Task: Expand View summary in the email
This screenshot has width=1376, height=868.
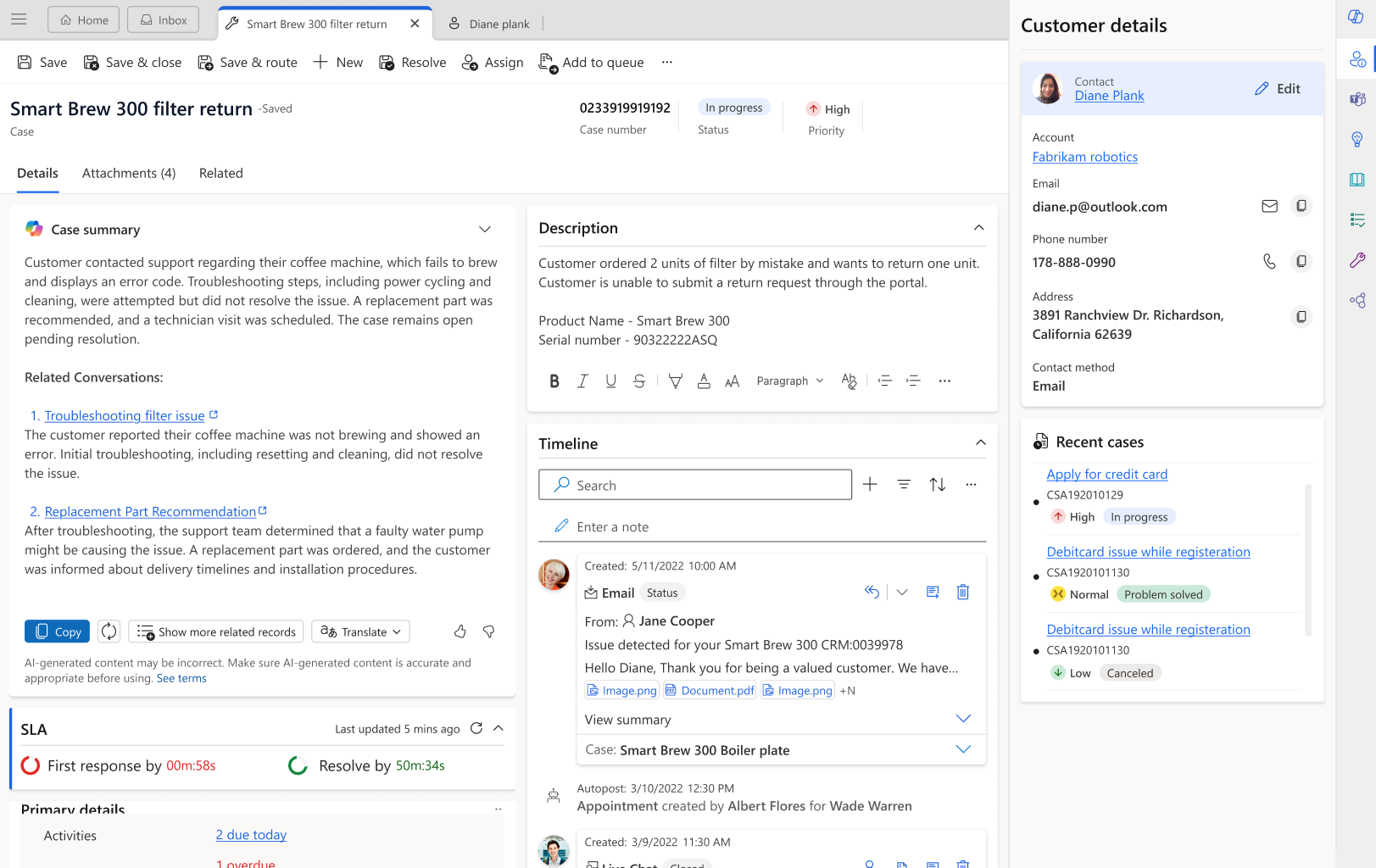Action: (963, 719)
